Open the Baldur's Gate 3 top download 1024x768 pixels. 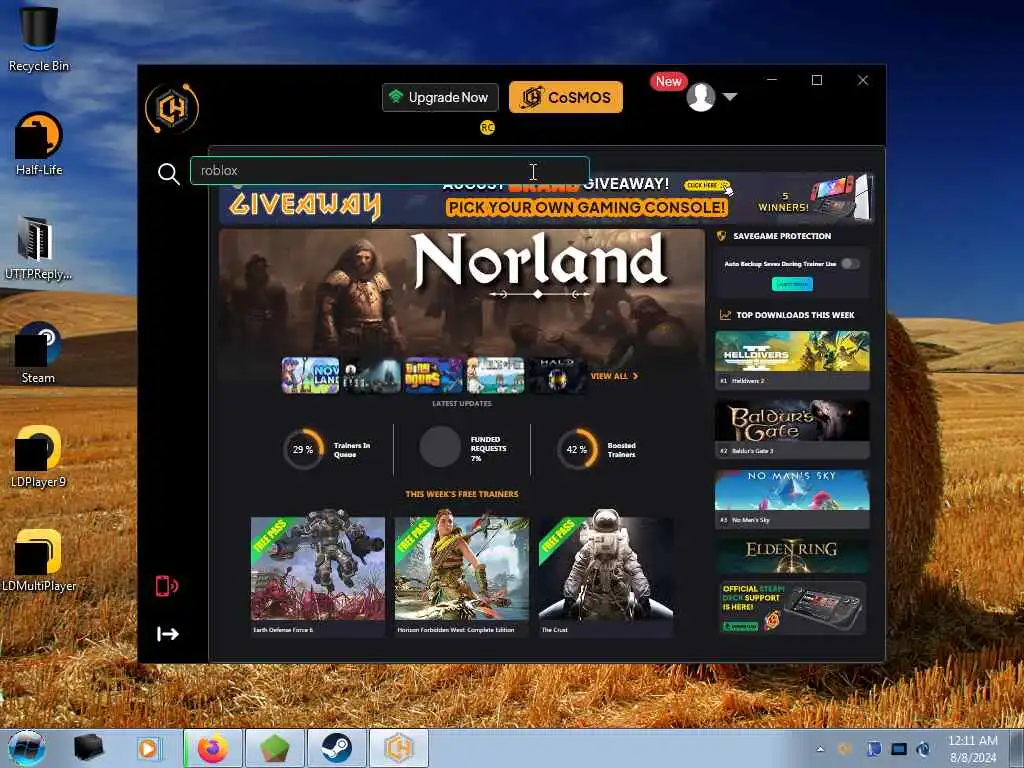[792, 430]
